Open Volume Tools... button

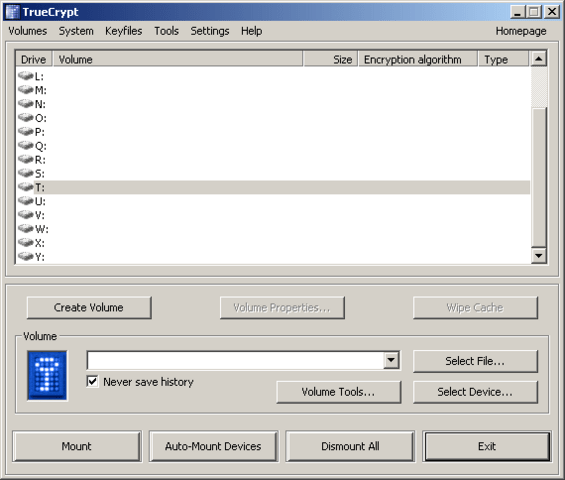click(338, 392)
